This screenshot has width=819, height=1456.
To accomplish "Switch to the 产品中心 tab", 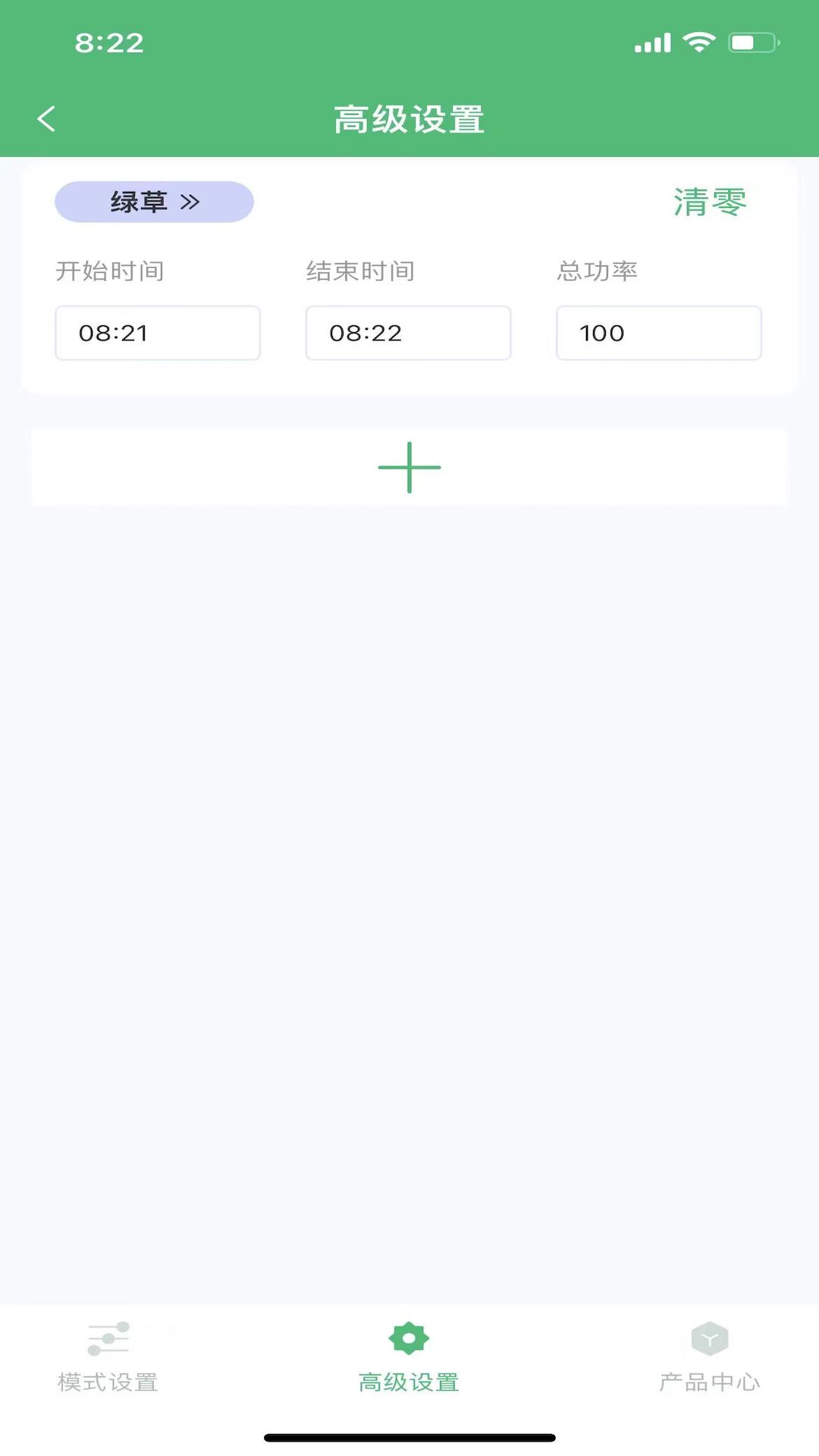I will (710, 1357).
